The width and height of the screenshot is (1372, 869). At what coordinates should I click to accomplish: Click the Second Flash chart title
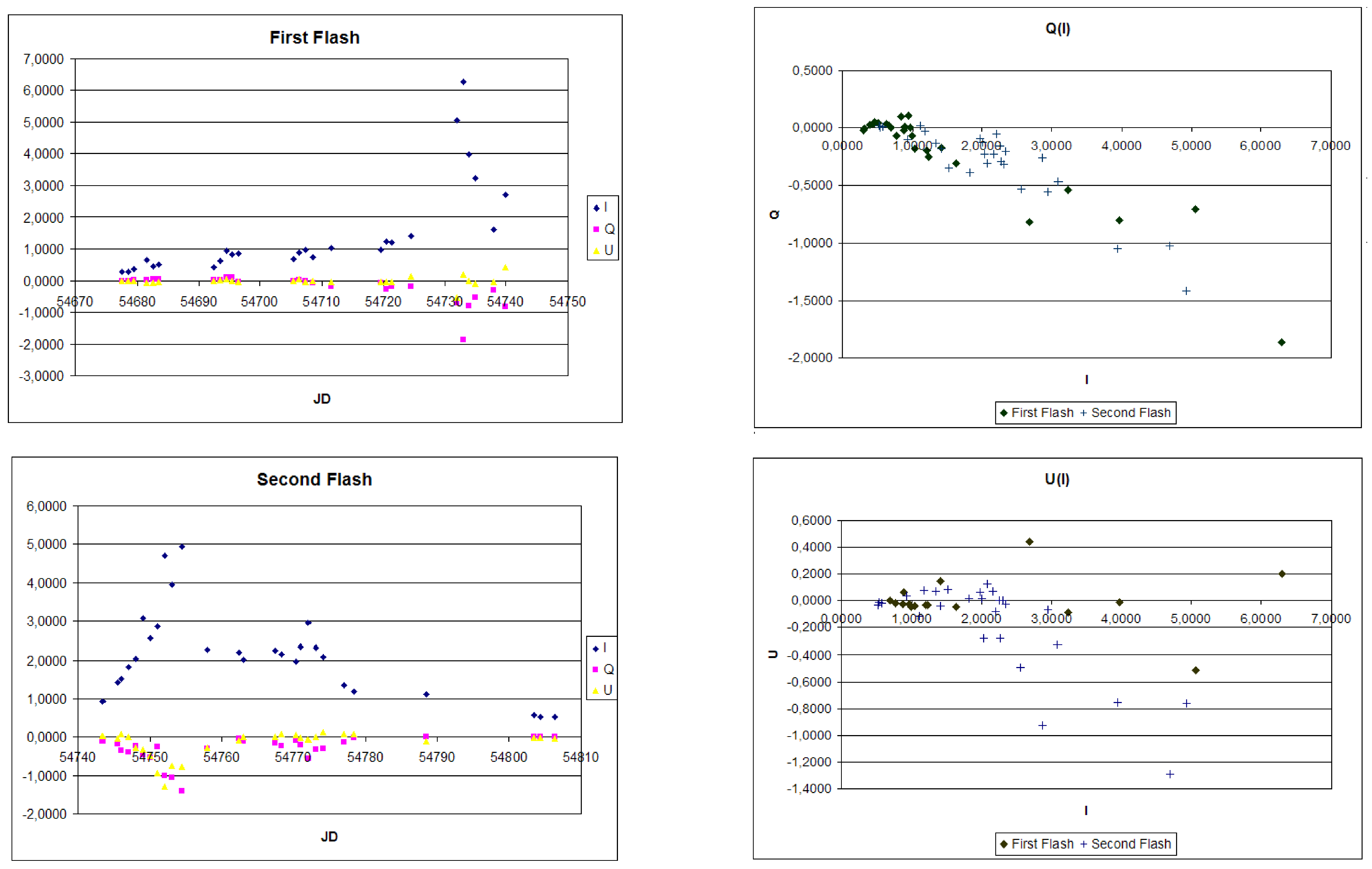click(314, 480)
